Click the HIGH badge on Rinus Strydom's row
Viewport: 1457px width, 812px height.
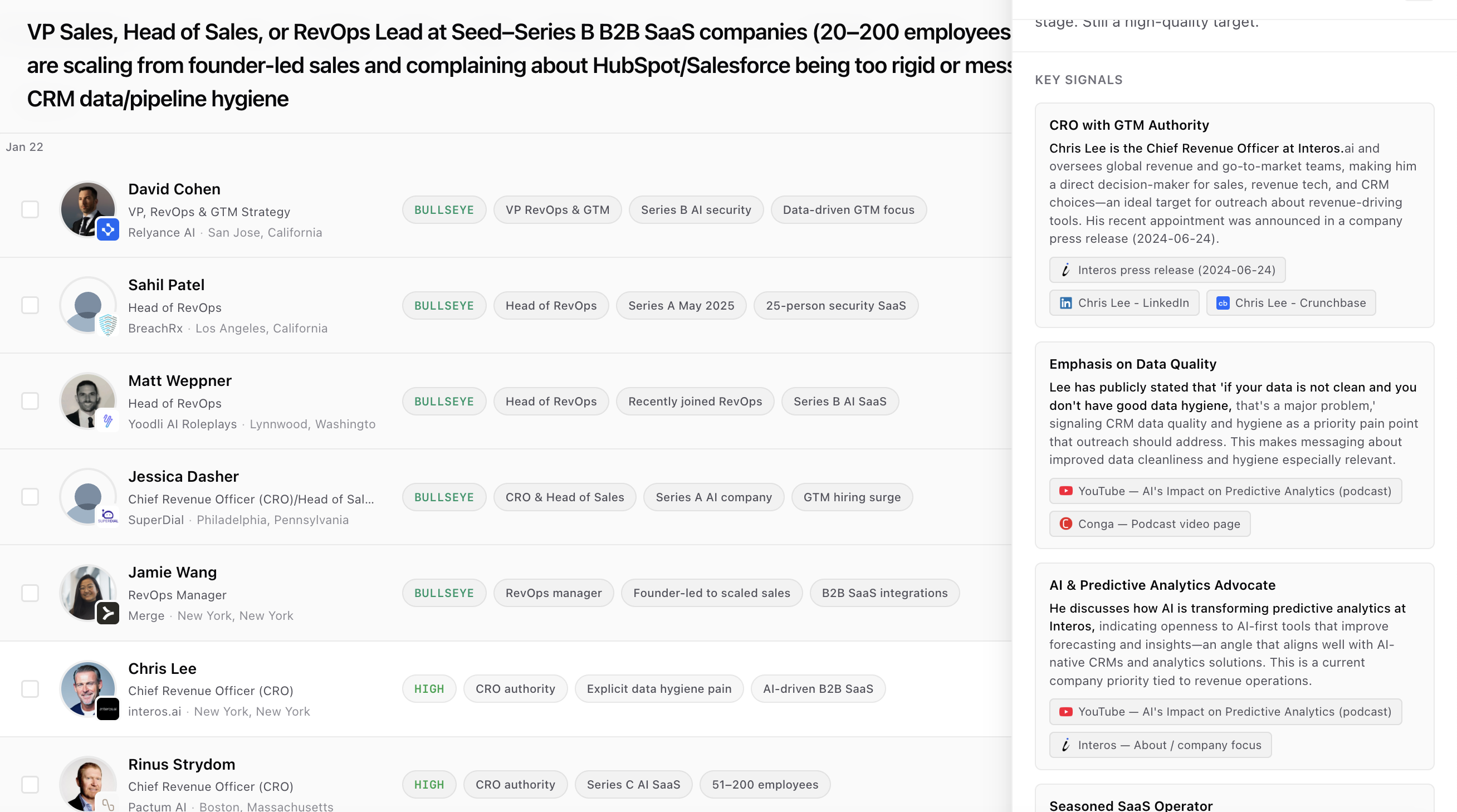click(429, 785)
